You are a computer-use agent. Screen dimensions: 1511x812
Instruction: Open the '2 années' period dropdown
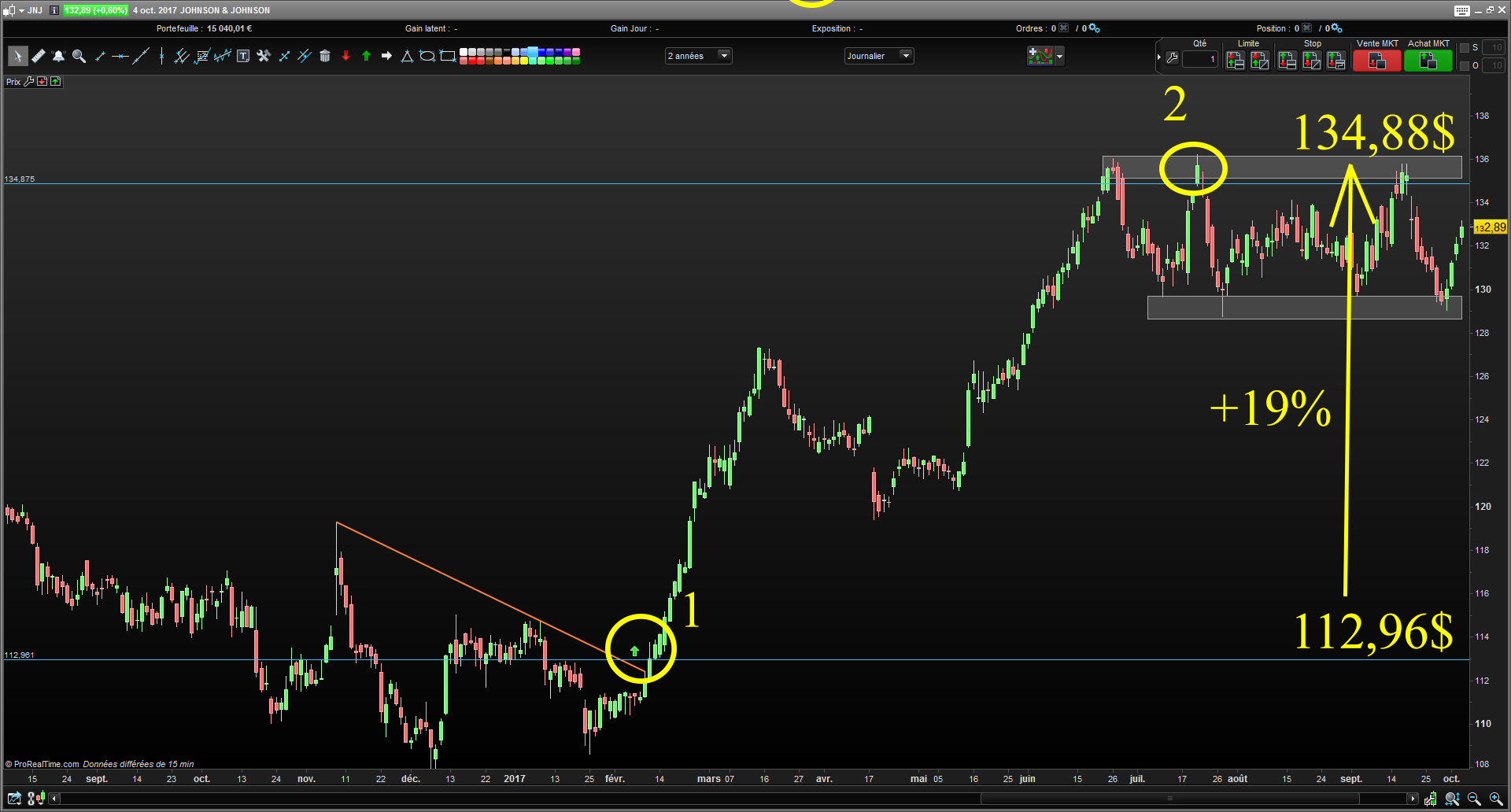coord(699,56)
